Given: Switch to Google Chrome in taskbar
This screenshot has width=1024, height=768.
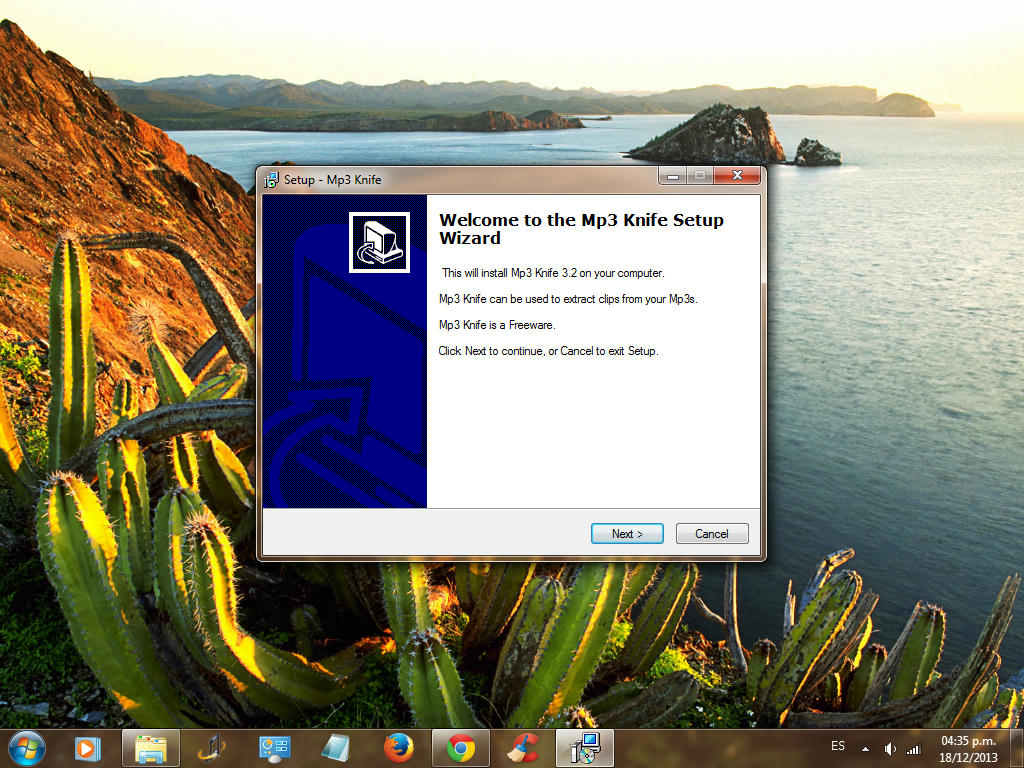Looking at the screenshot, I should (x=460, y=748).
